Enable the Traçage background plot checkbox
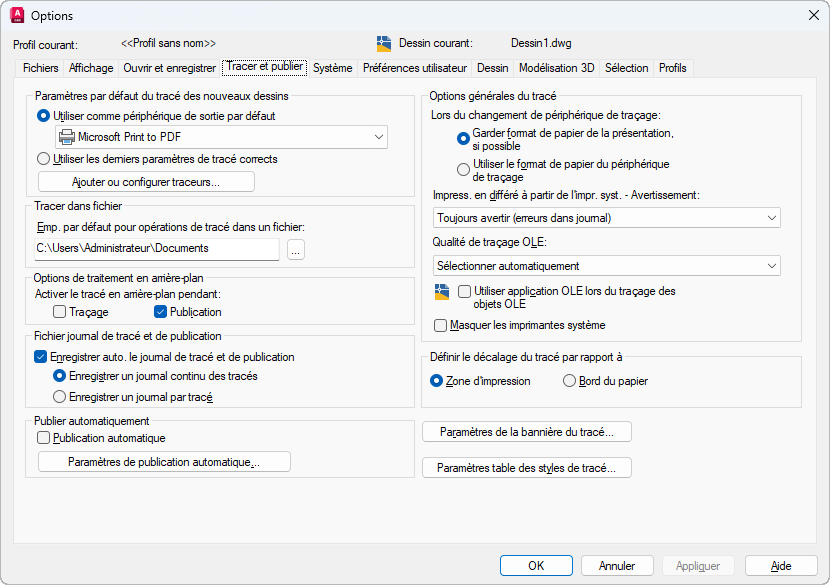This screenshot has width=830, height=585. pyautogui.click(x=60, y=312)
